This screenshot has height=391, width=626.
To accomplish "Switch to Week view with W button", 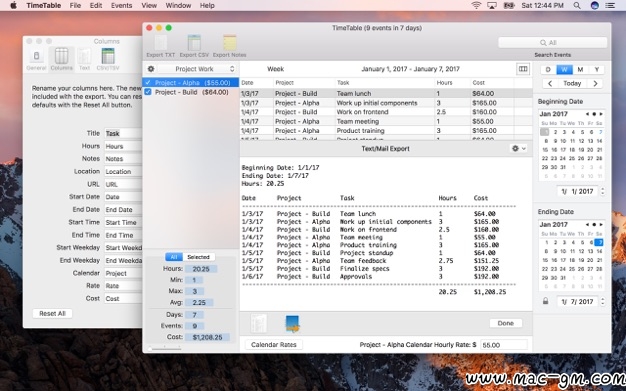I will coord(564,69).
